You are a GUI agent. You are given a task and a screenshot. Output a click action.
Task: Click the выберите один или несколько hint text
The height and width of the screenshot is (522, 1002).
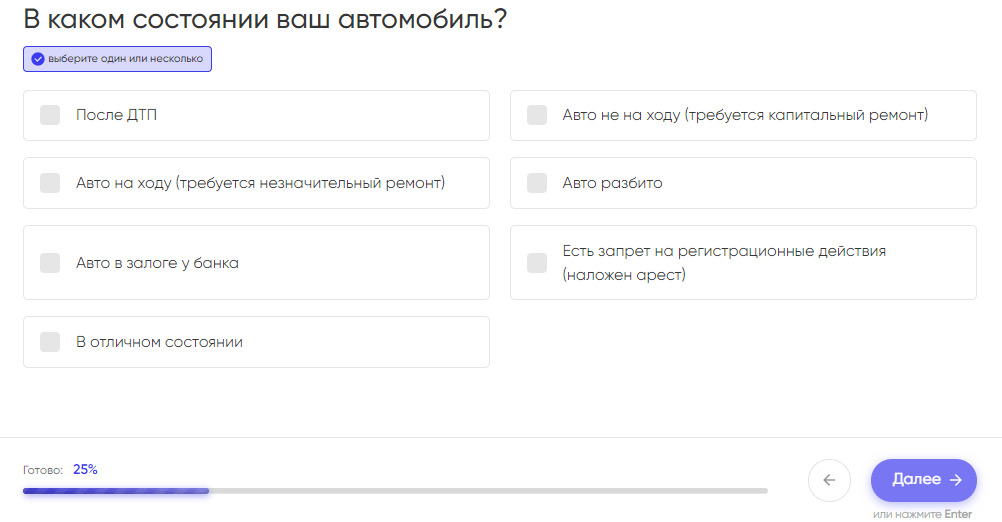pos(125,59)
